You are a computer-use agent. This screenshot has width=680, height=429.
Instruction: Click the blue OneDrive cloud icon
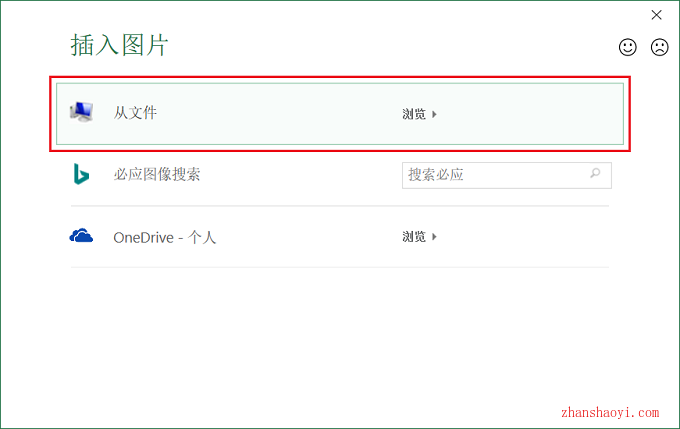(x=81, y=236)
